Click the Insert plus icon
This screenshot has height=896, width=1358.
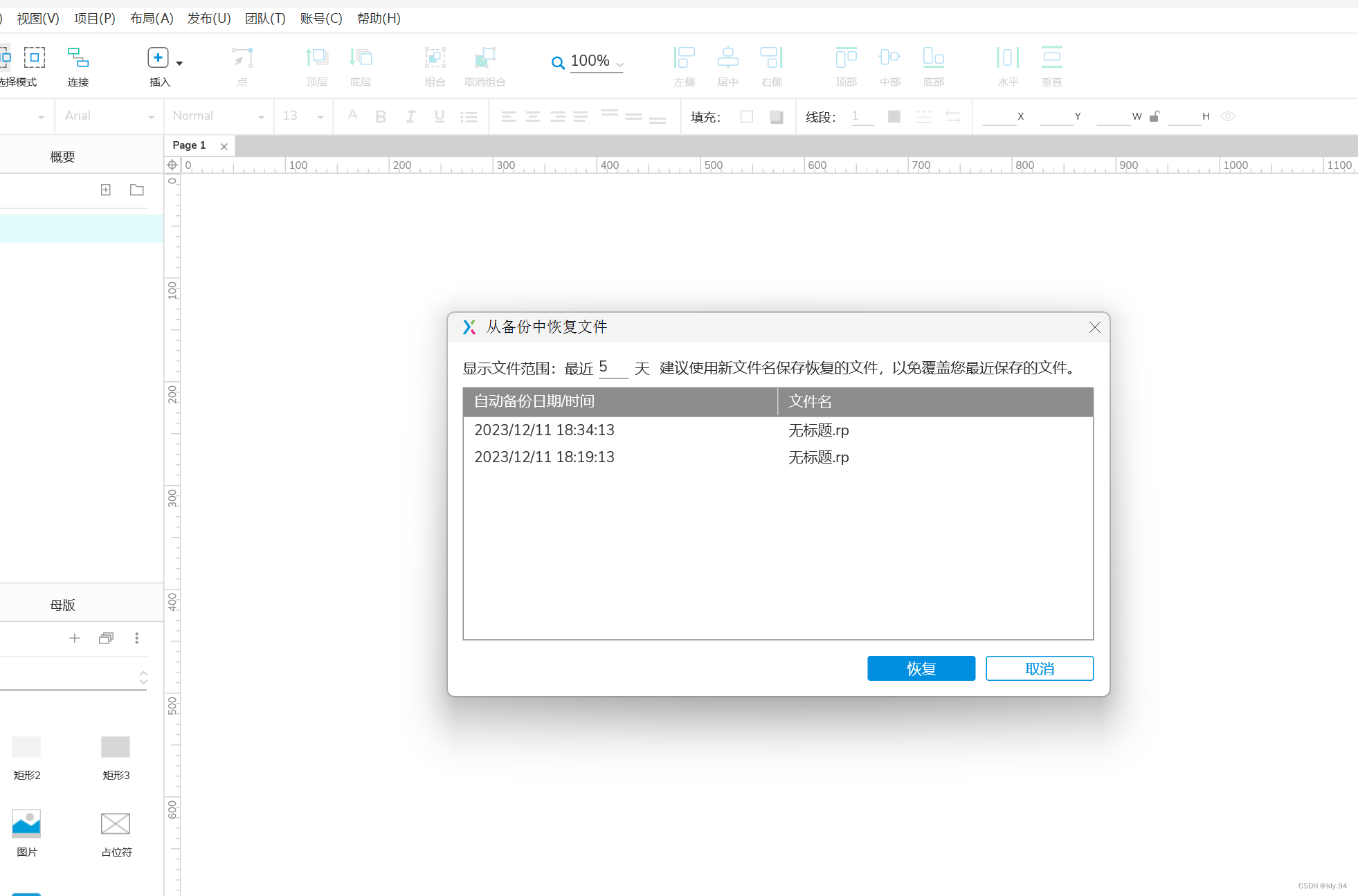158,57
